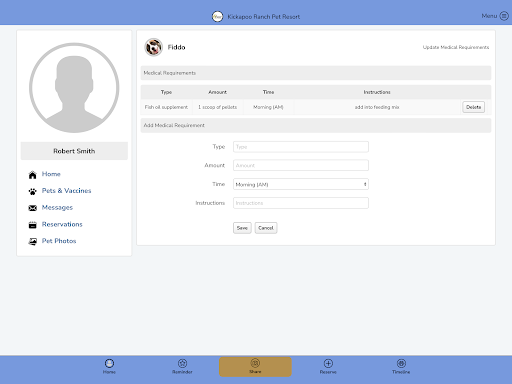Open the Menu hamburger icon
Viewport: 512px width, 384px height.
pos(504,16)
